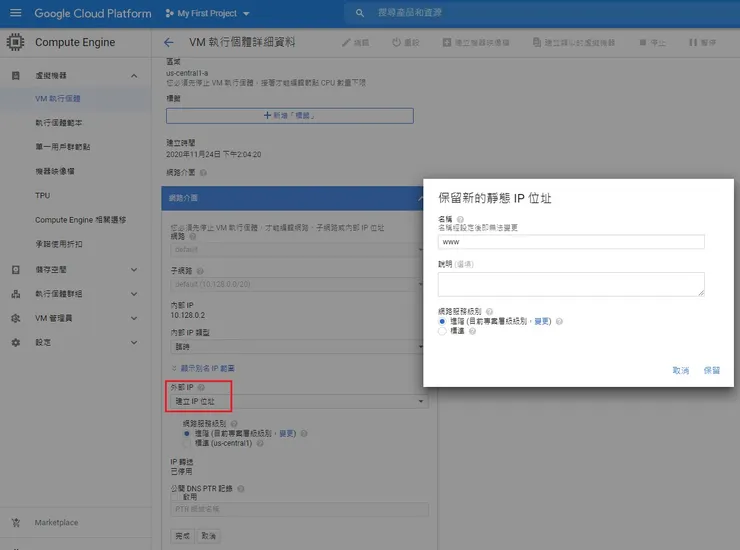740x550 pixels.
Task: Select 標準 (Standard) radio in the dialog
Action: (x=442, y=331)
